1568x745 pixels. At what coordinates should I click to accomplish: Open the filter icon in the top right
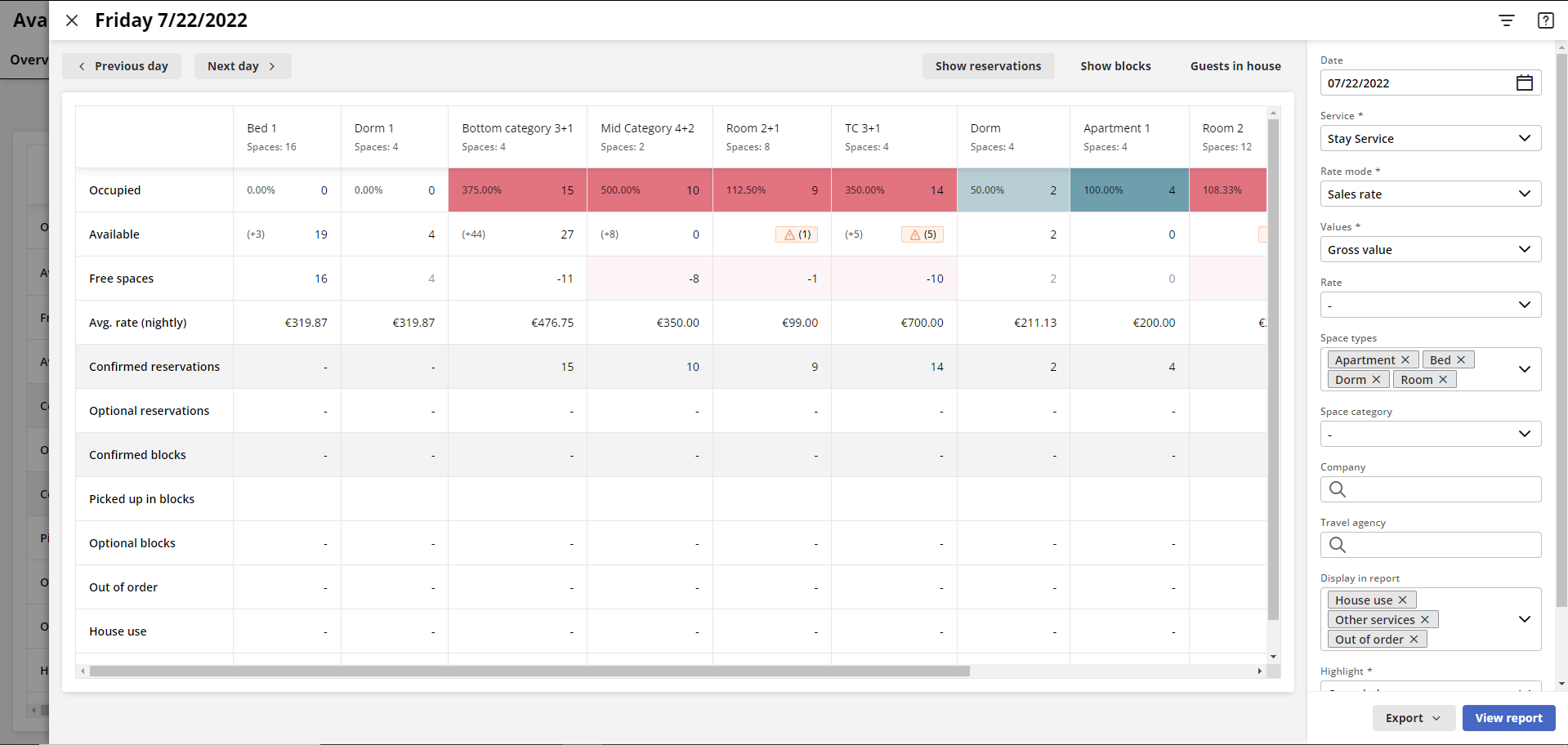pyautogui.click(x=1507, y=20)
